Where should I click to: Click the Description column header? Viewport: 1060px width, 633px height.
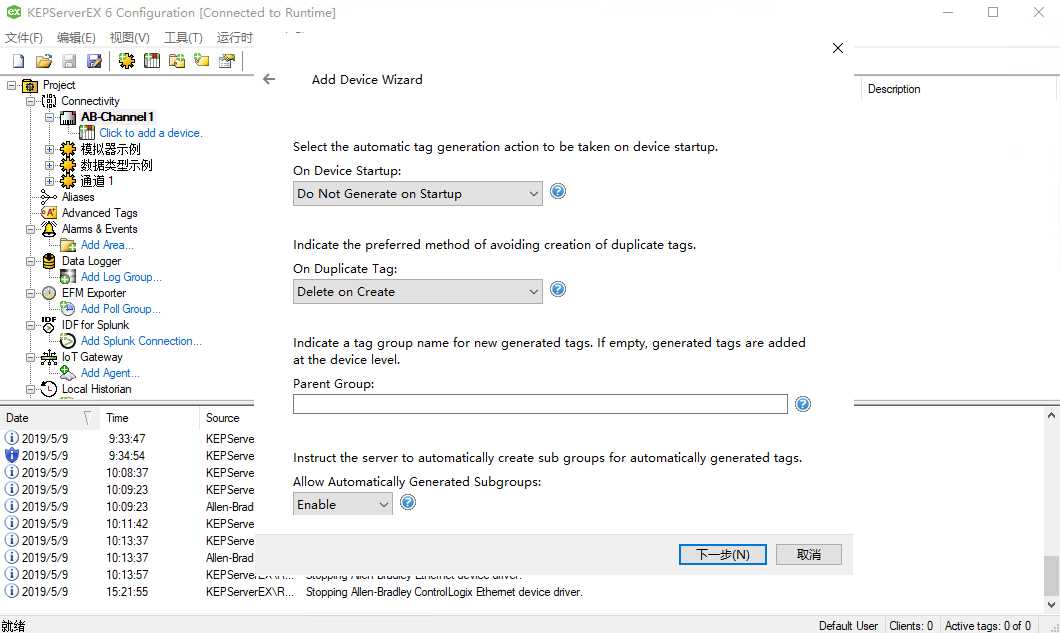tap(894, 89)
